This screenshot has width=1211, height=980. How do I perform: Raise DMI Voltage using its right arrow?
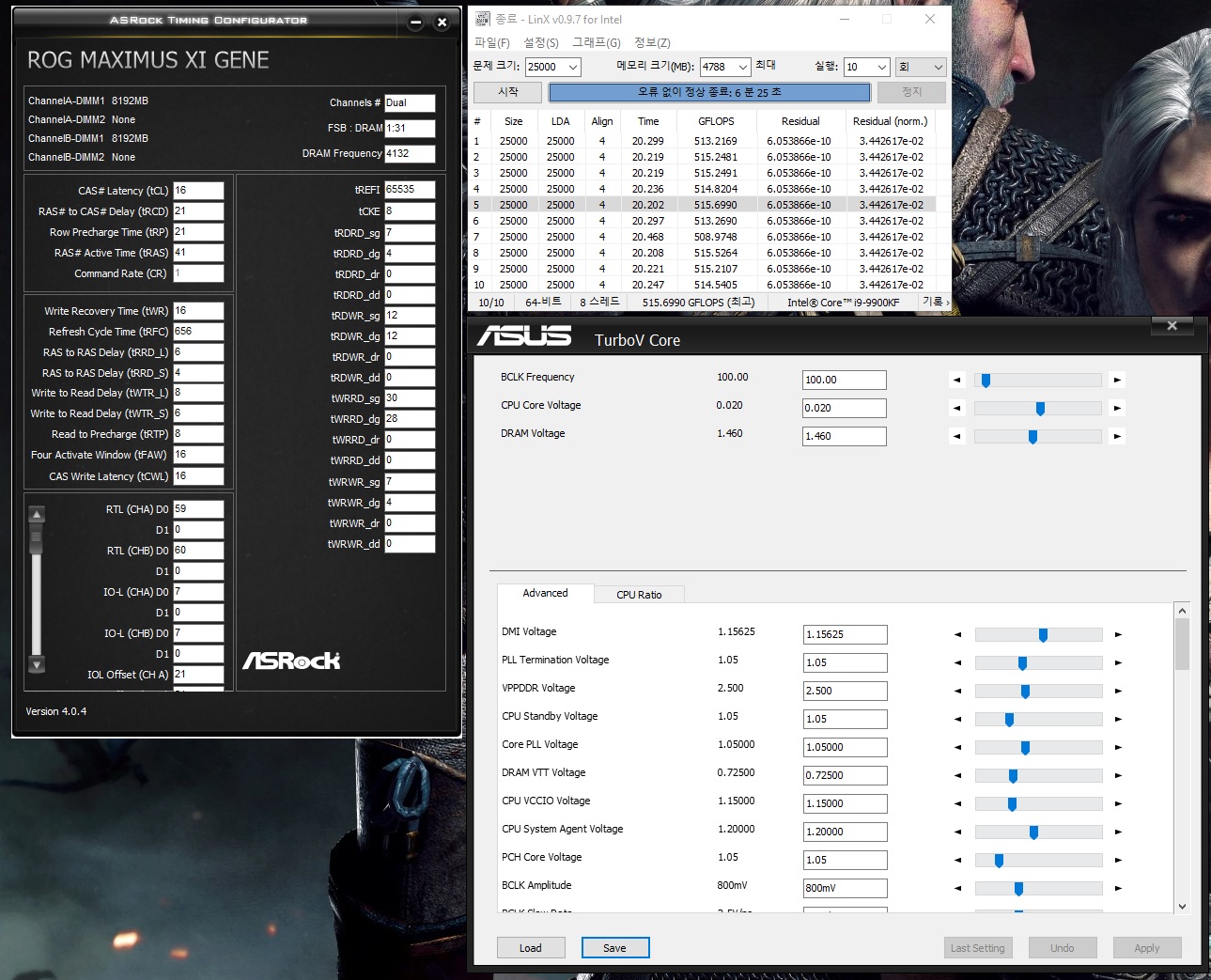click(1118, 634)
